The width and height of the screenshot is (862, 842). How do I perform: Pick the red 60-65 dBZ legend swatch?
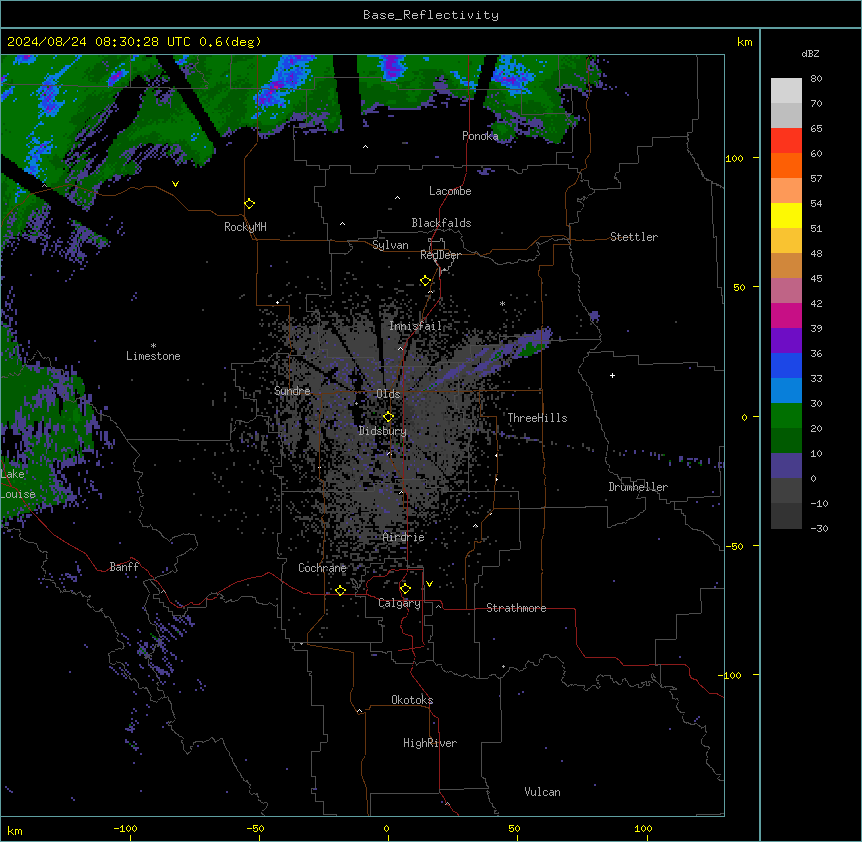point(786,141)
